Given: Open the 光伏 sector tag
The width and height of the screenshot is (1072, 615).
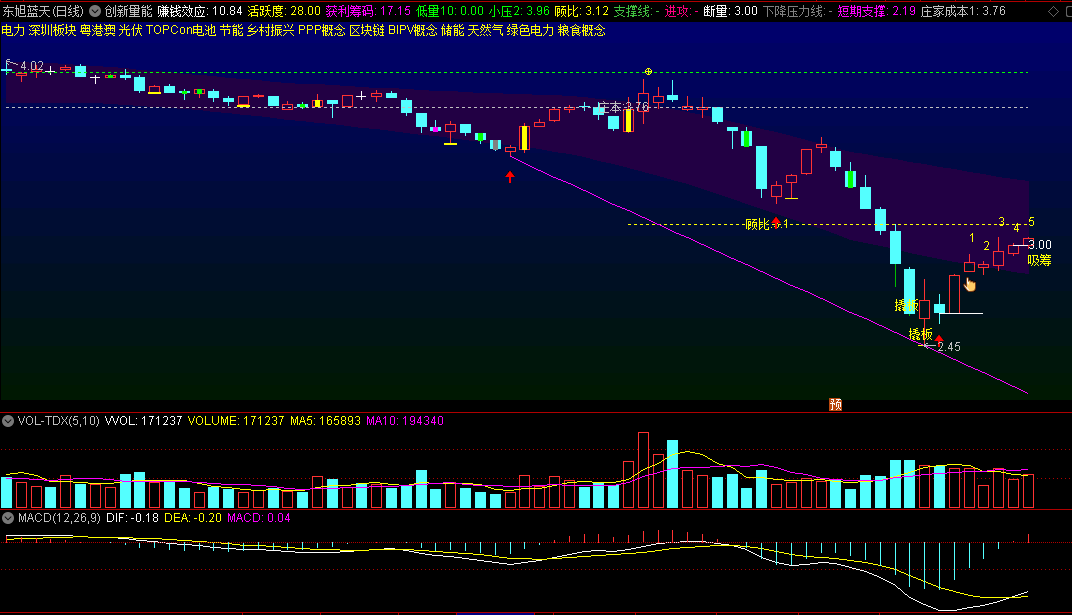Looking at the screenshot, I should 130,30.
